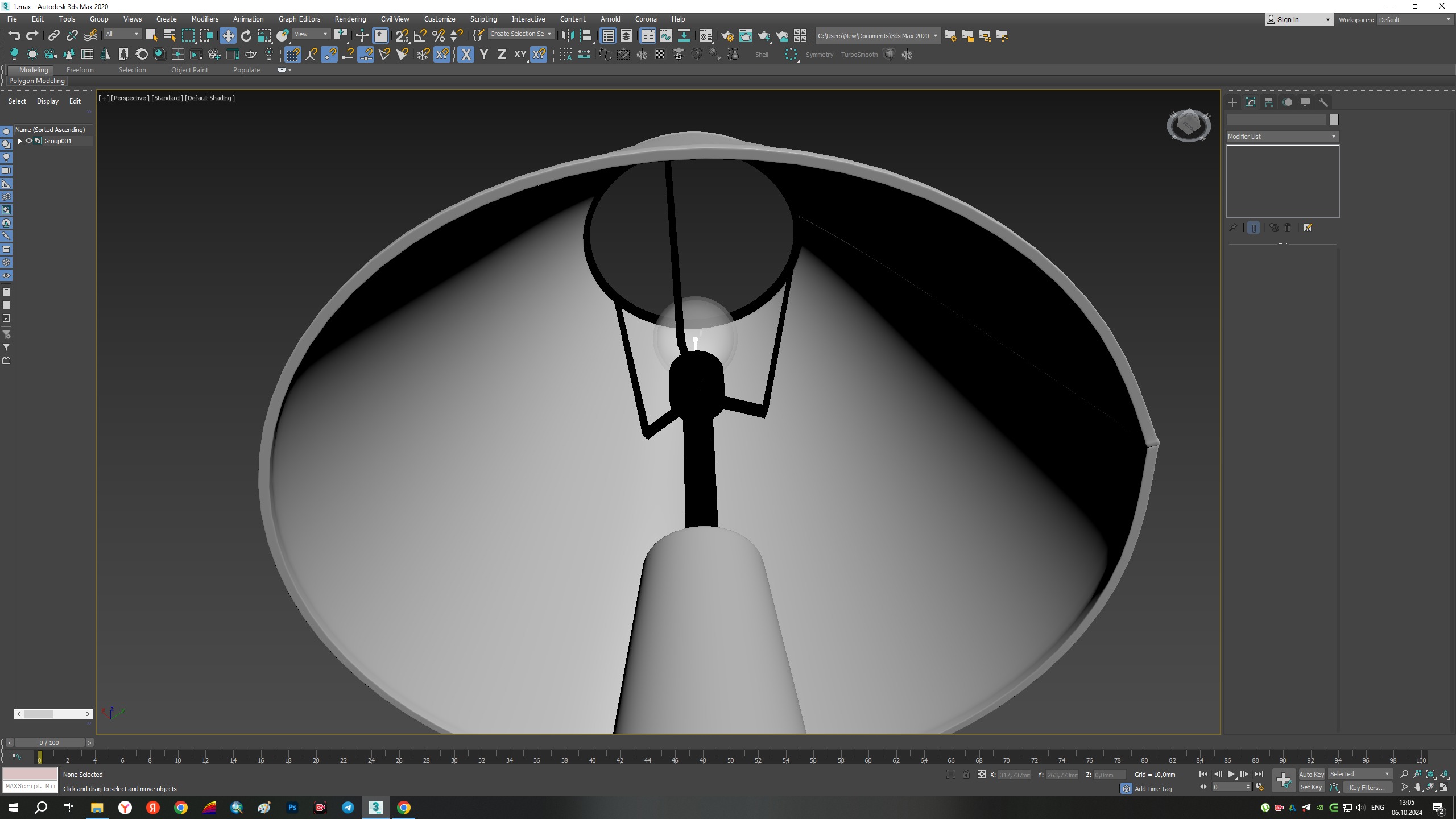Click the Zoom magnifier navigation icon
The height and width of the screenshot is (819, 1456).
pyautogui.click(x=1404, y=774)
